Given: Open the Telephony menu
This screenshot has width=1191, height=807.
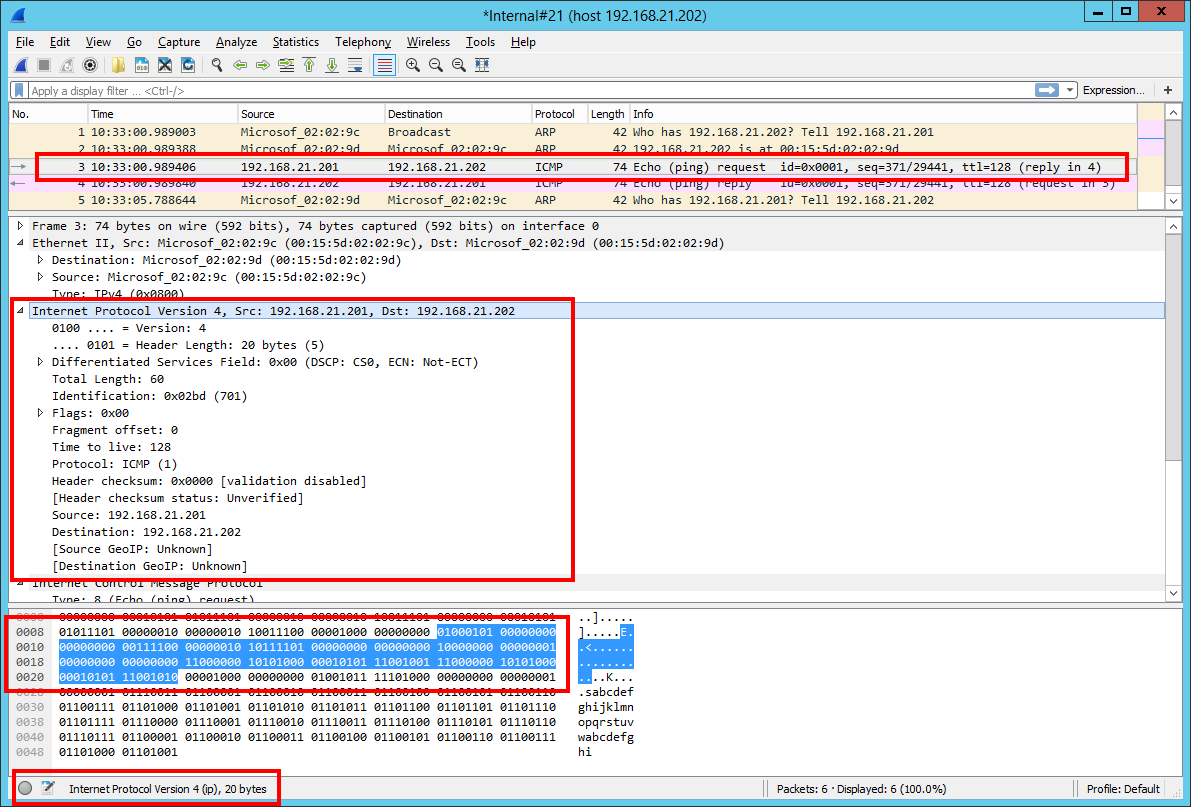Looking at the screenshot, I should (x=363, y=42).
